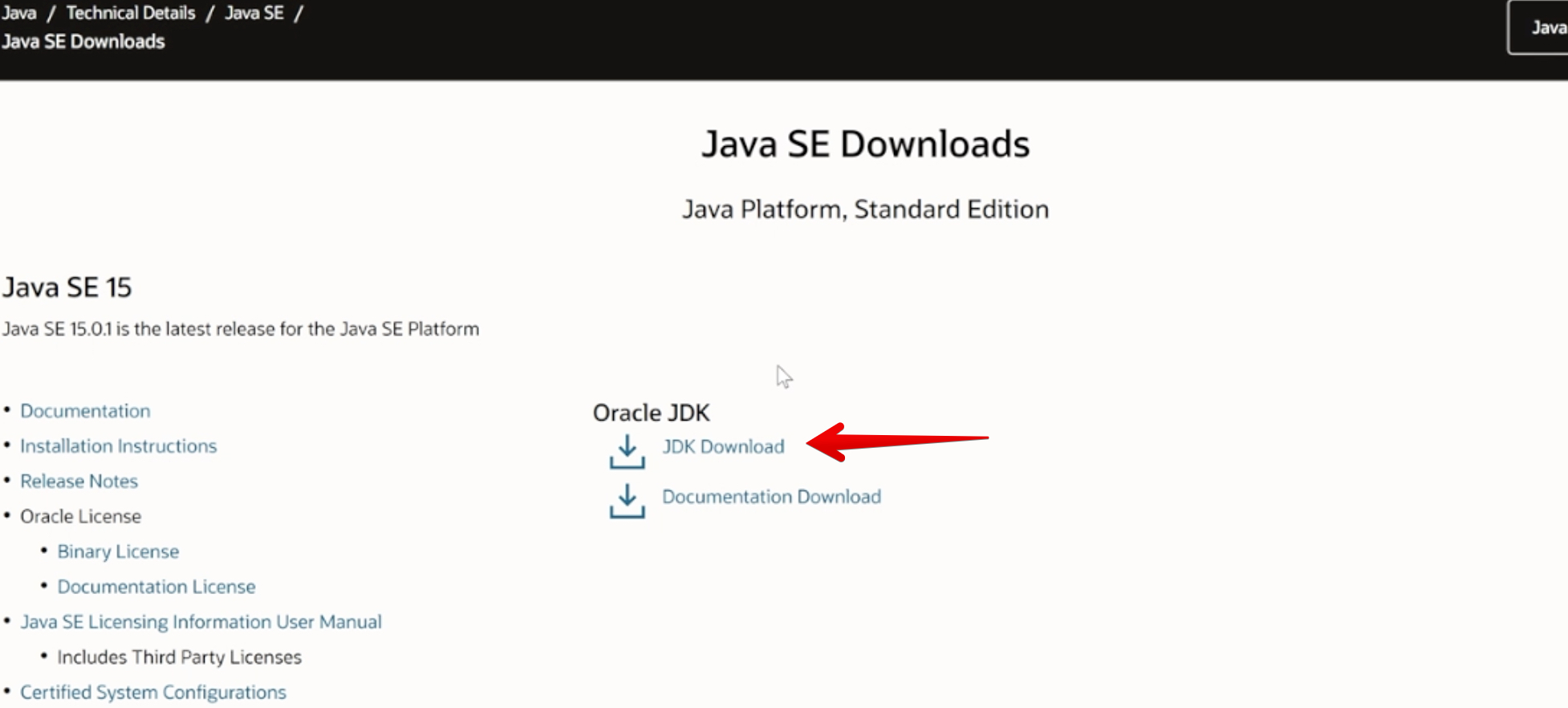Click Includes Third Party Licenses text
This screenshot has width=1568, height=708.
point(179,657)
